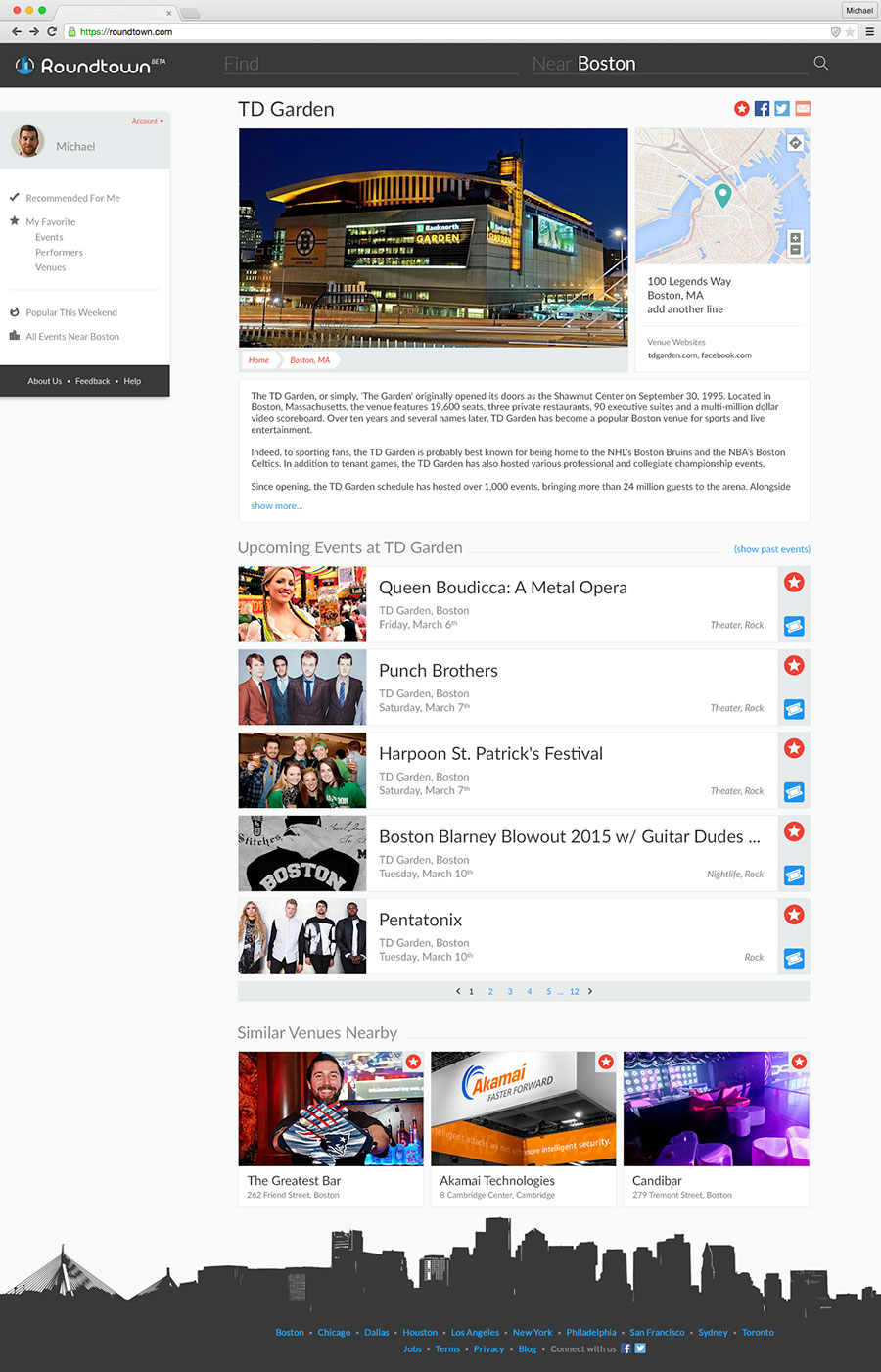The height and width of the screenshot is (1372, 881).
Task: Click the Boston, MA breadcrumb
Action: [310, 360]
